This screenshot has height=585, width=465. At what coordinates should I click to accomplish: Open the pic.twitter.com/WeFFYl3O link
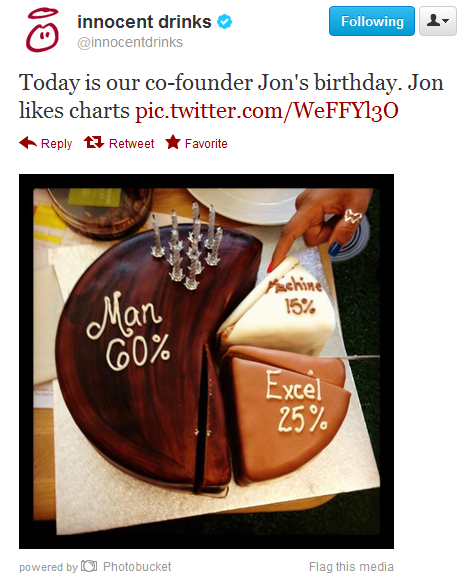[266, 110]
